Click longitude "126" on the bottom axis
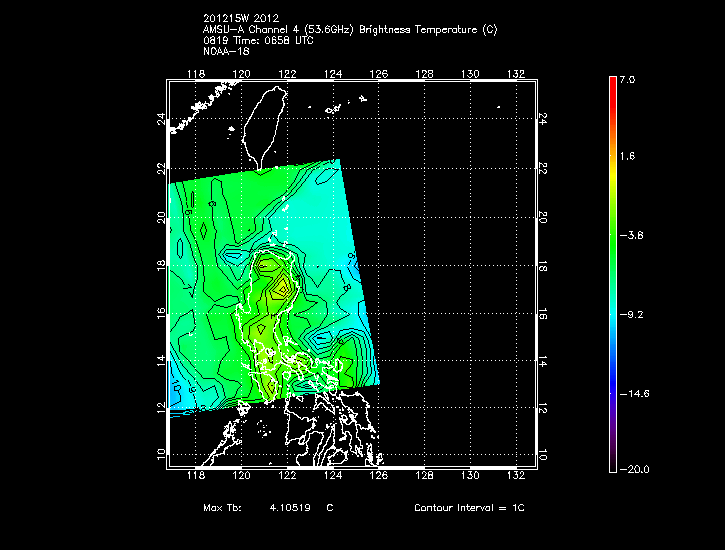This screenshot has width=725, height=550. pyautogui.click(x=379, y=476)
